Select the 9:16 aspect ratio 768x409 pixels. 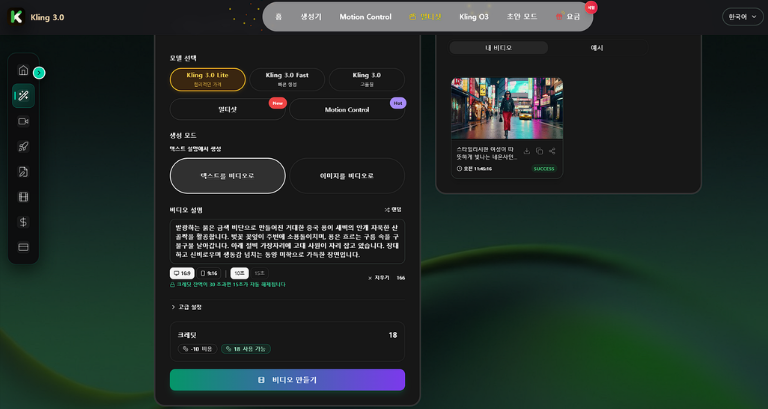point(209,273)
